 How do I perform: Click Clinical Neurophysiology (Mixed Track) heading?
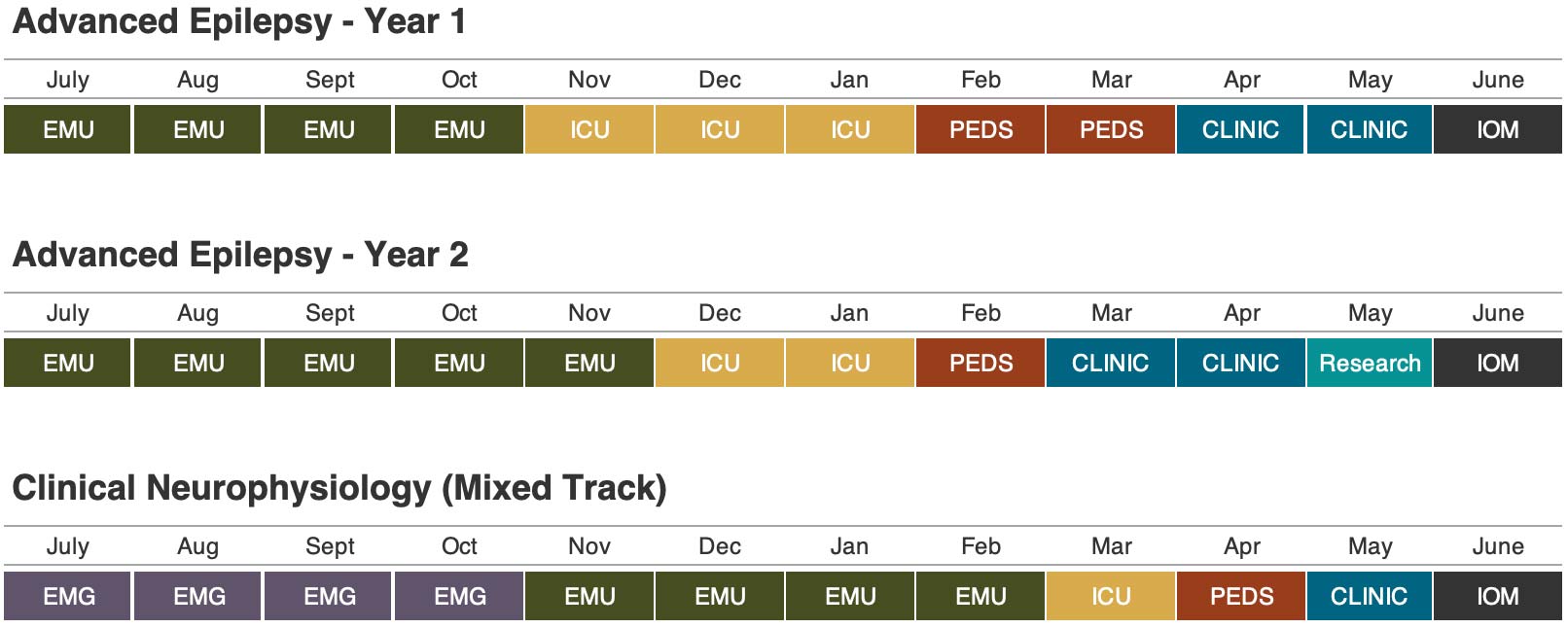[x=339, y=488]
